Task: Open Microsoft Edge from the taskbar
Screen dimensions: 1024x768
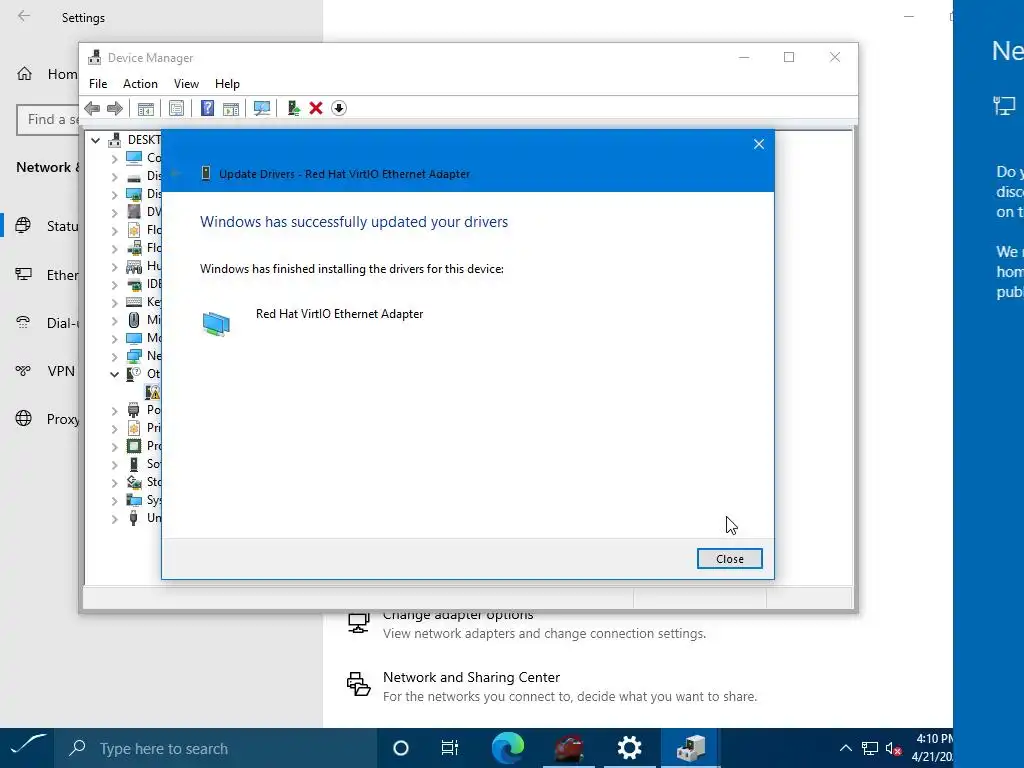Action: (507, 748)
